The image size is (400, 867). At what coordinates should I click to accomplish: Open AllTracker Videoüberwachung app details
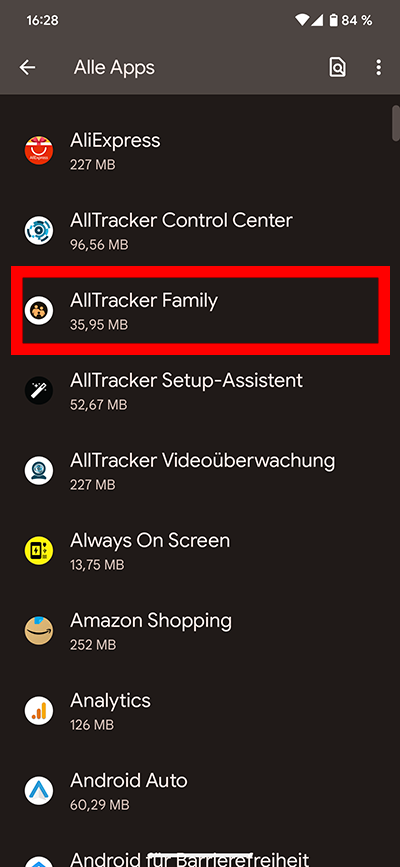click(x=200, y=471)
